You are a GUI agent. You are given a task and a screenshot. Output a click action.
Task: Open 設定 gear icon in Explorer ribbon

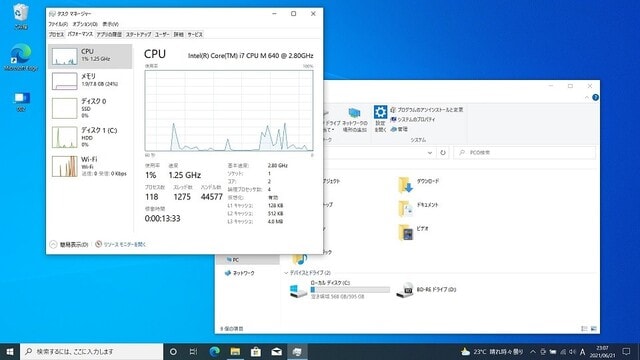[380, 118]
